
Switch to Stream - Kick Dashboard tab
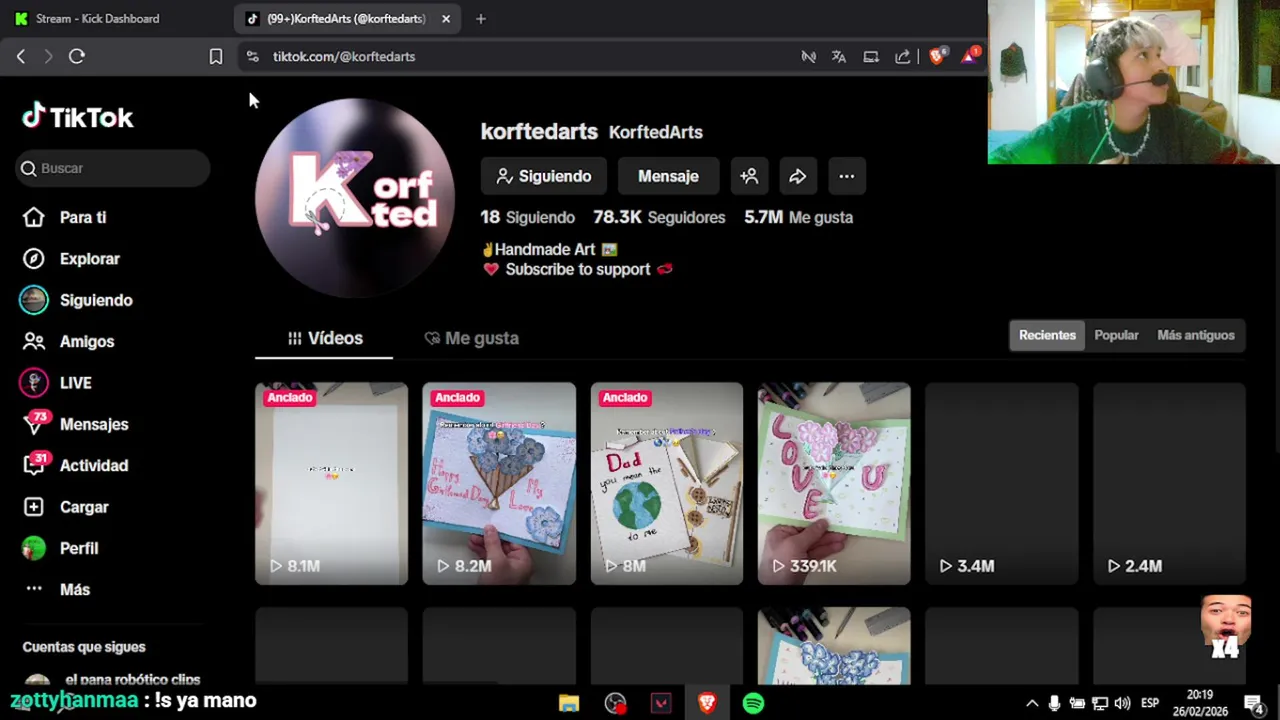pos(100,18)
